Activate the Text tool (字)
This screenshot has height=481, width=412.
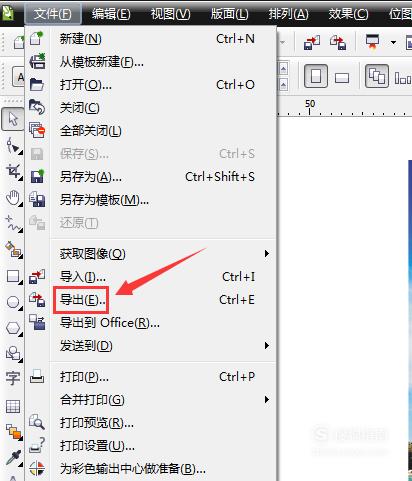click(x=13, y=379)
